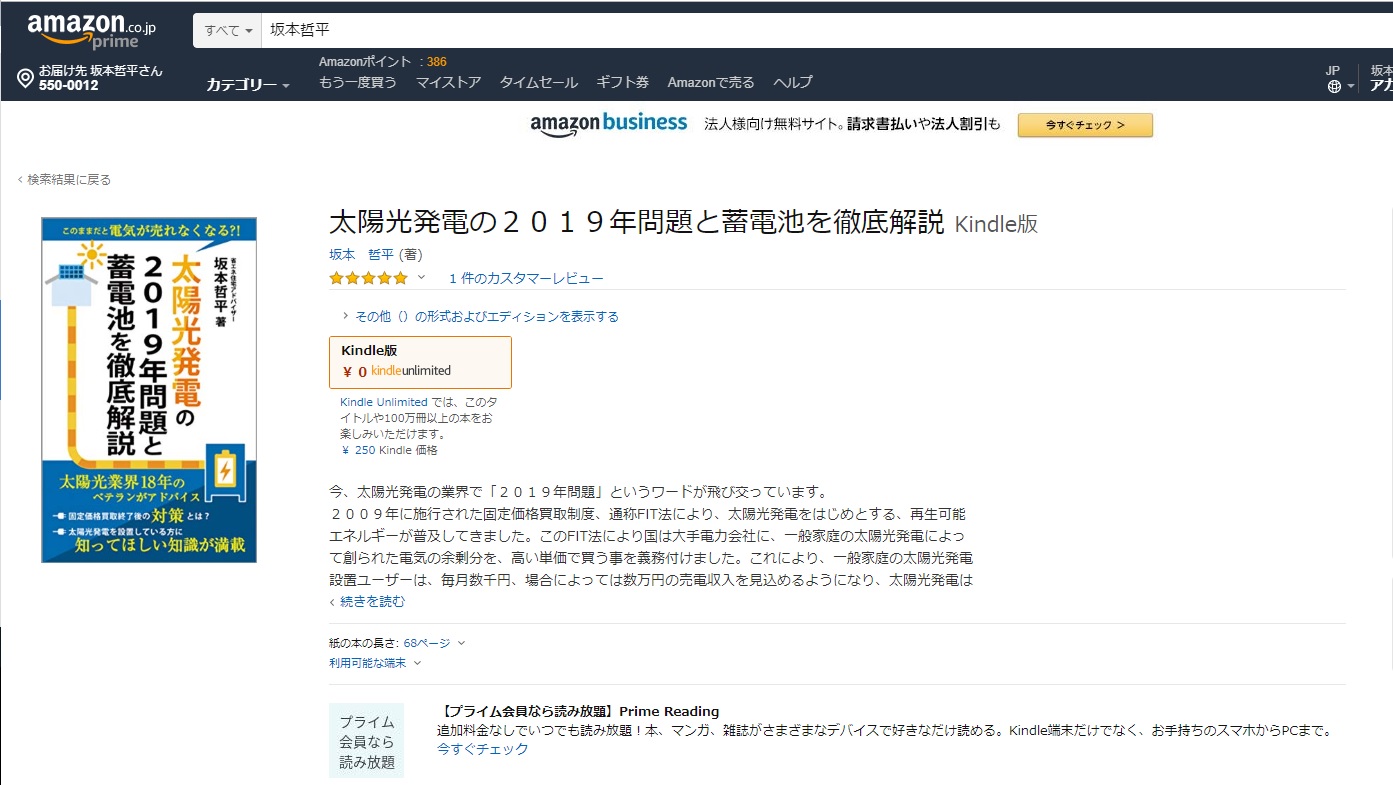Open the すべて search category dropdown

point(228,31)
